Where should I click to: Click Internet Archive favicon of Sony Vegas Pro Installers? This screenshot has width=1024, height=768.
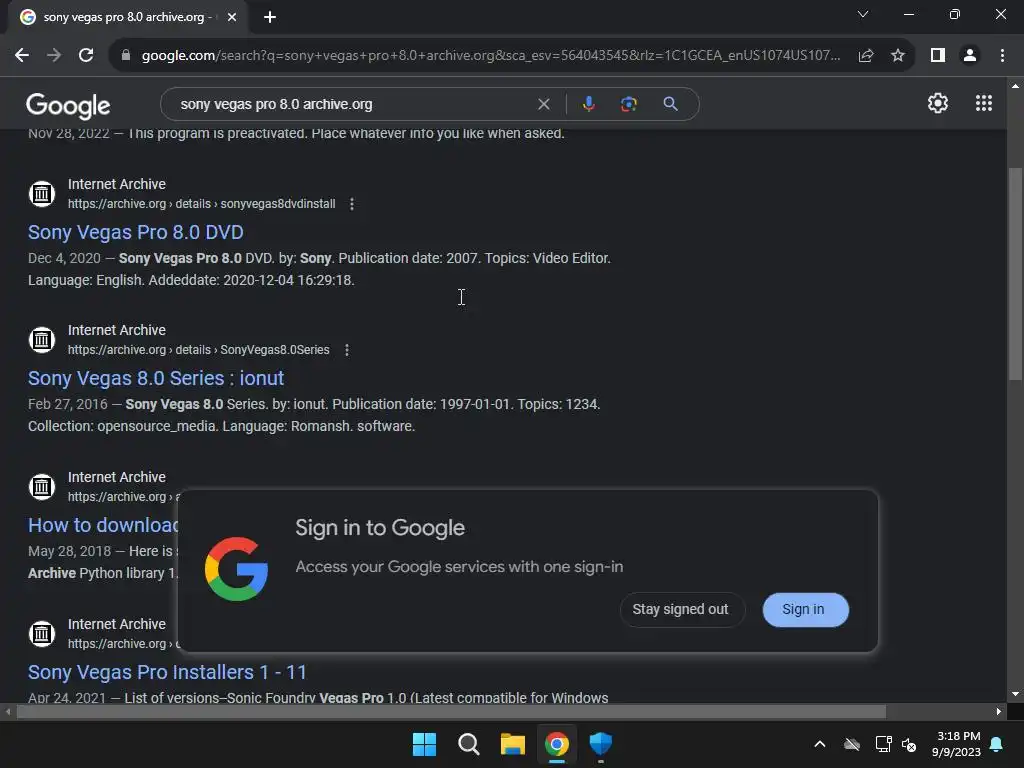pos(42,633)
